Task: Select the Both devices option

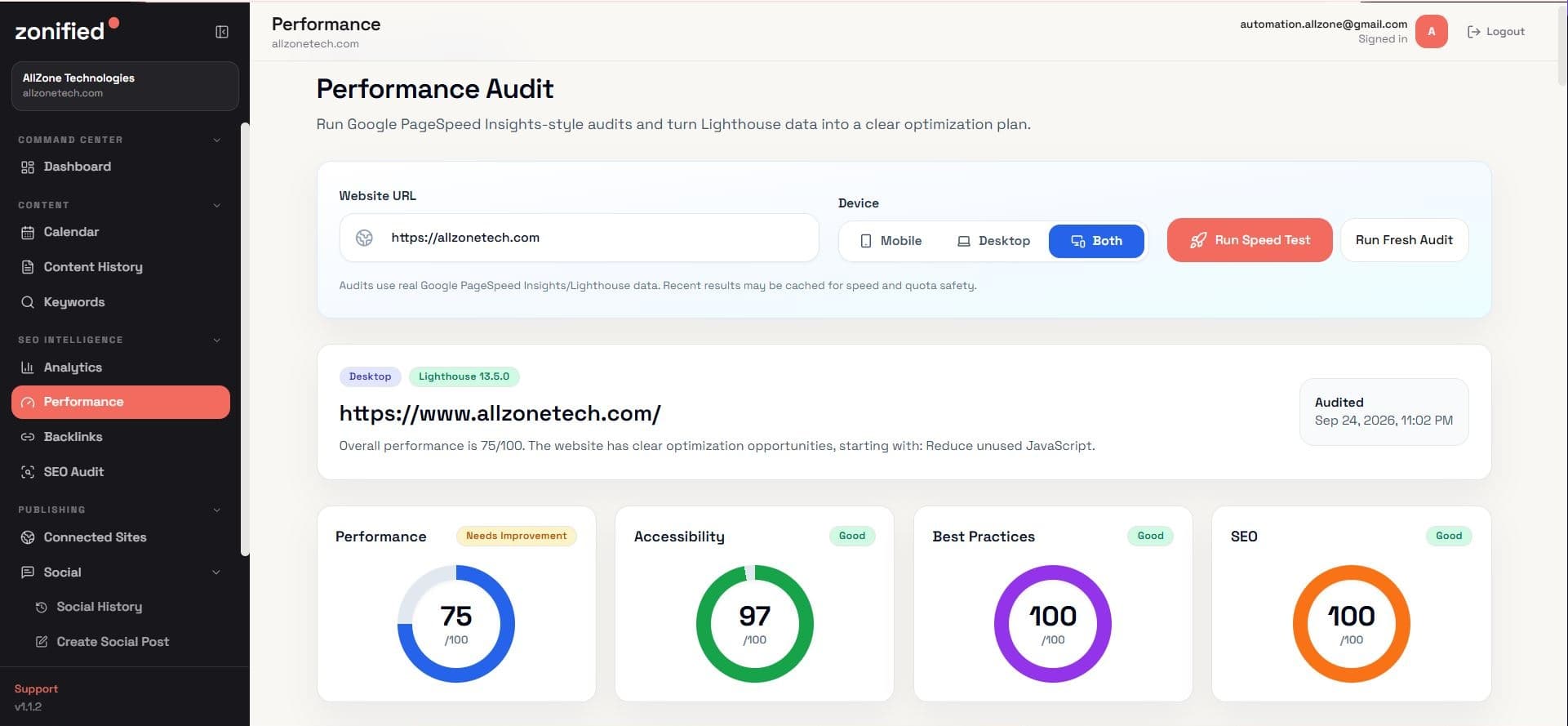Action: pyautogui.click(x=1096, y=241)
